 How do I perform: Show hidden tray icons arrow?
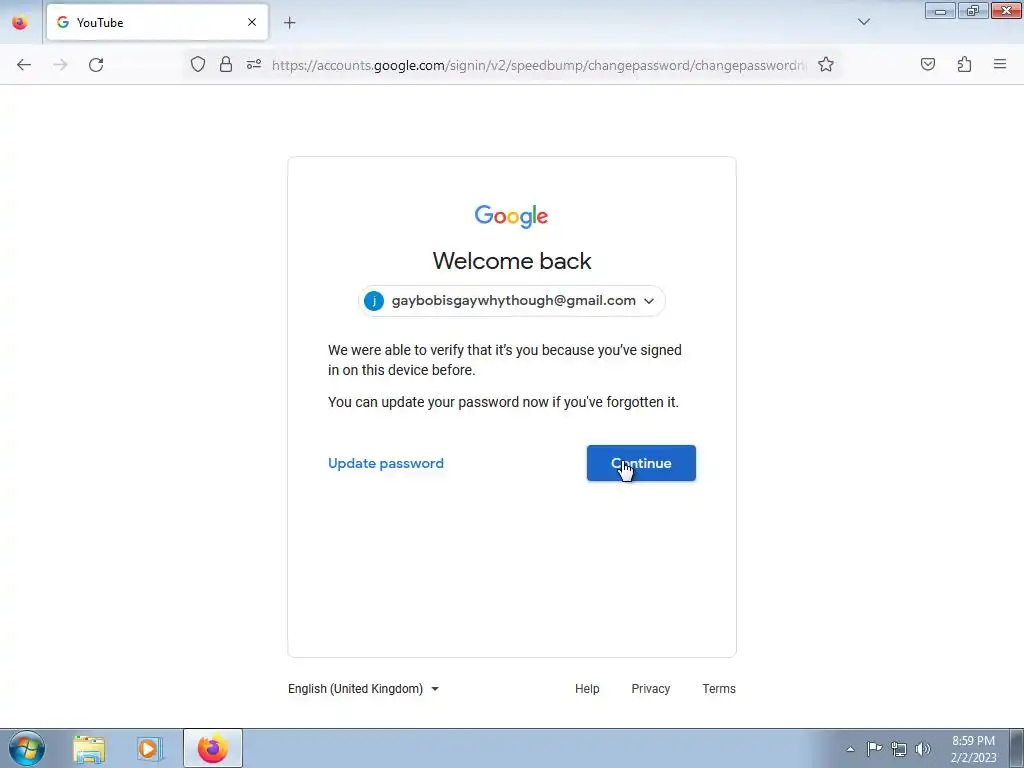click(x=850, y=749)
